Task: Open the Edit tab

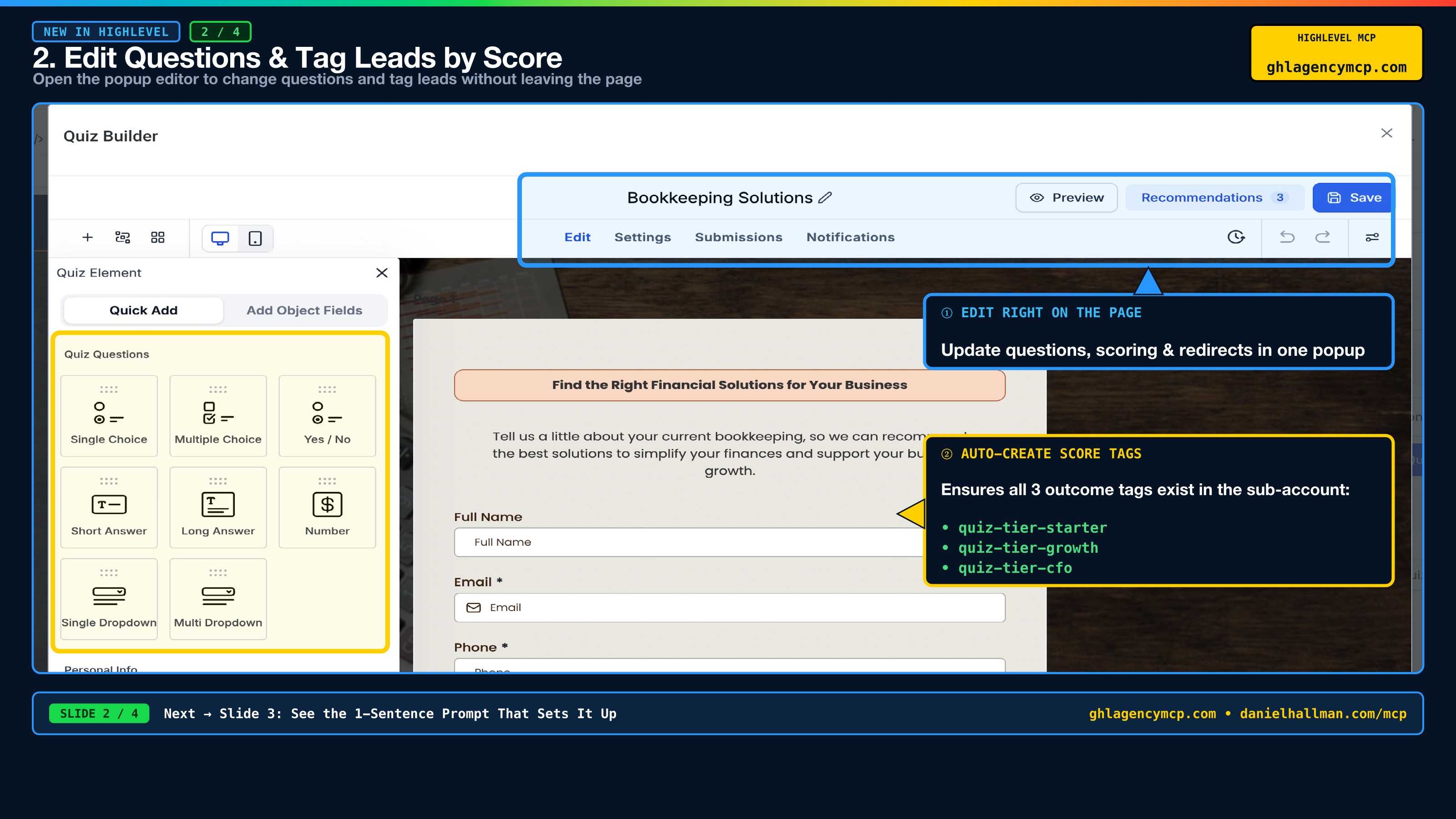Action: click(x=577, y=237)
